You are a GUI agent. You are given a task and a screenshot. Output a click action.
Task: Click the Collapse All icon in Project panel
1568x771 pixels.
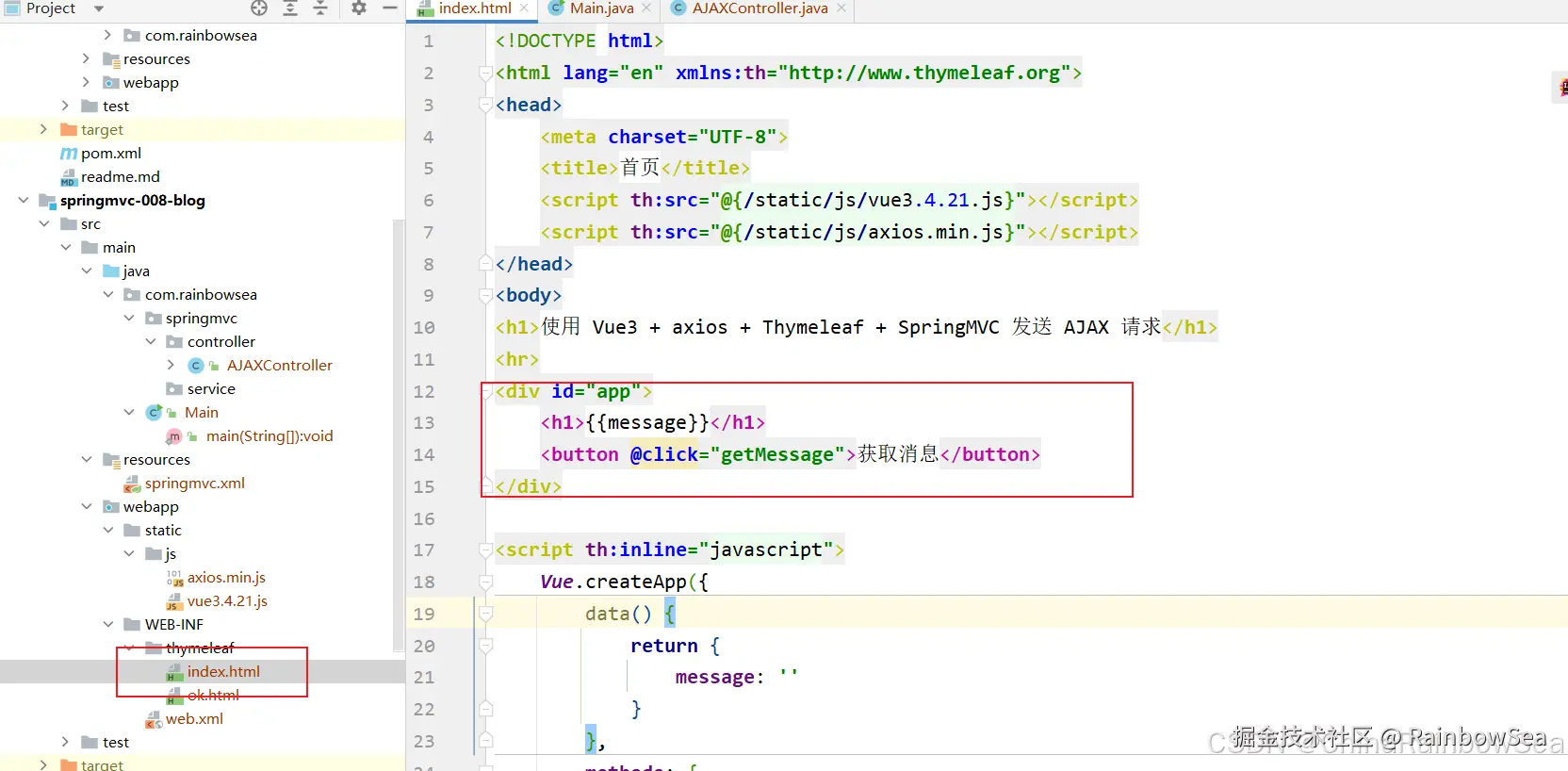(x=320, y=8)
